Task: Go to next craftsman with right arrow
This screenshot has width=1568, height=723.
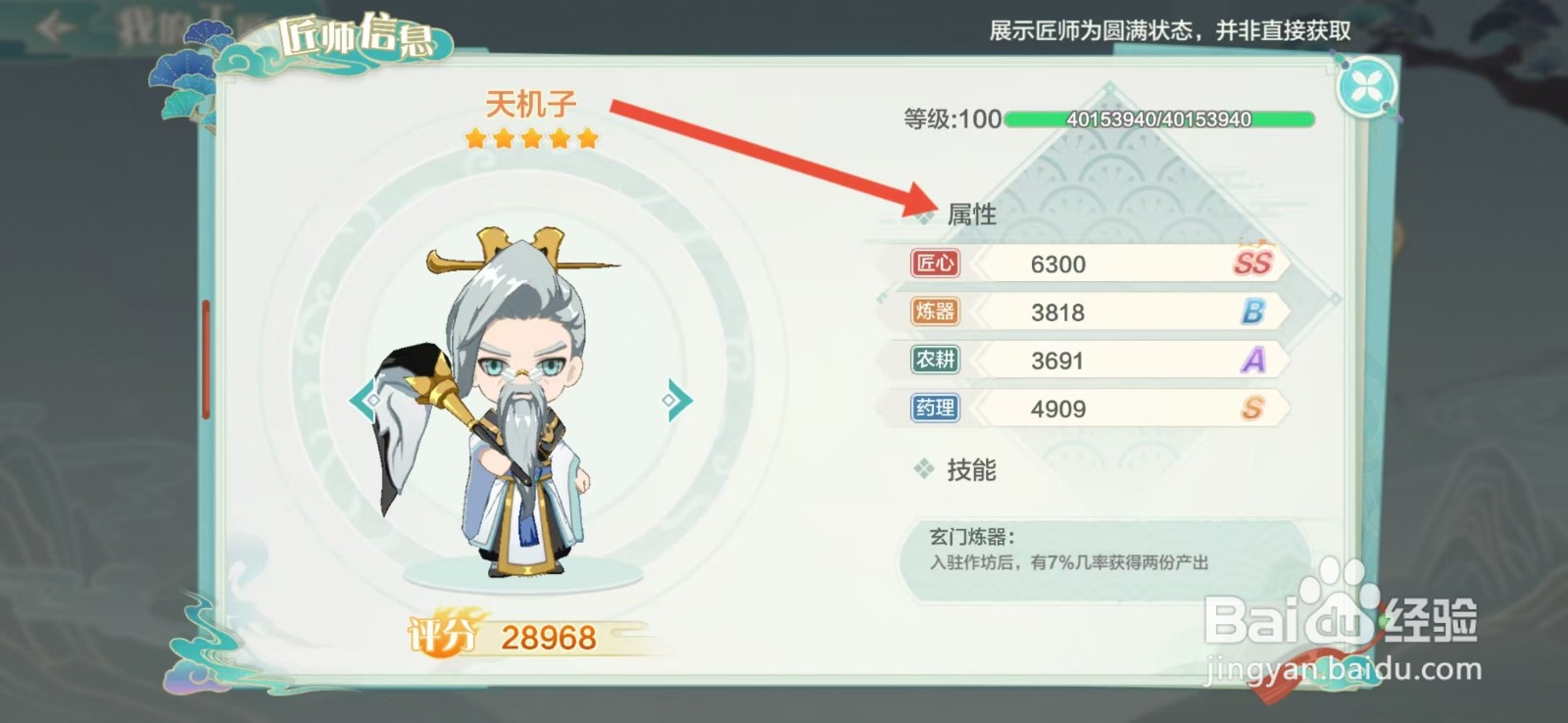Action: pos(676,400)
